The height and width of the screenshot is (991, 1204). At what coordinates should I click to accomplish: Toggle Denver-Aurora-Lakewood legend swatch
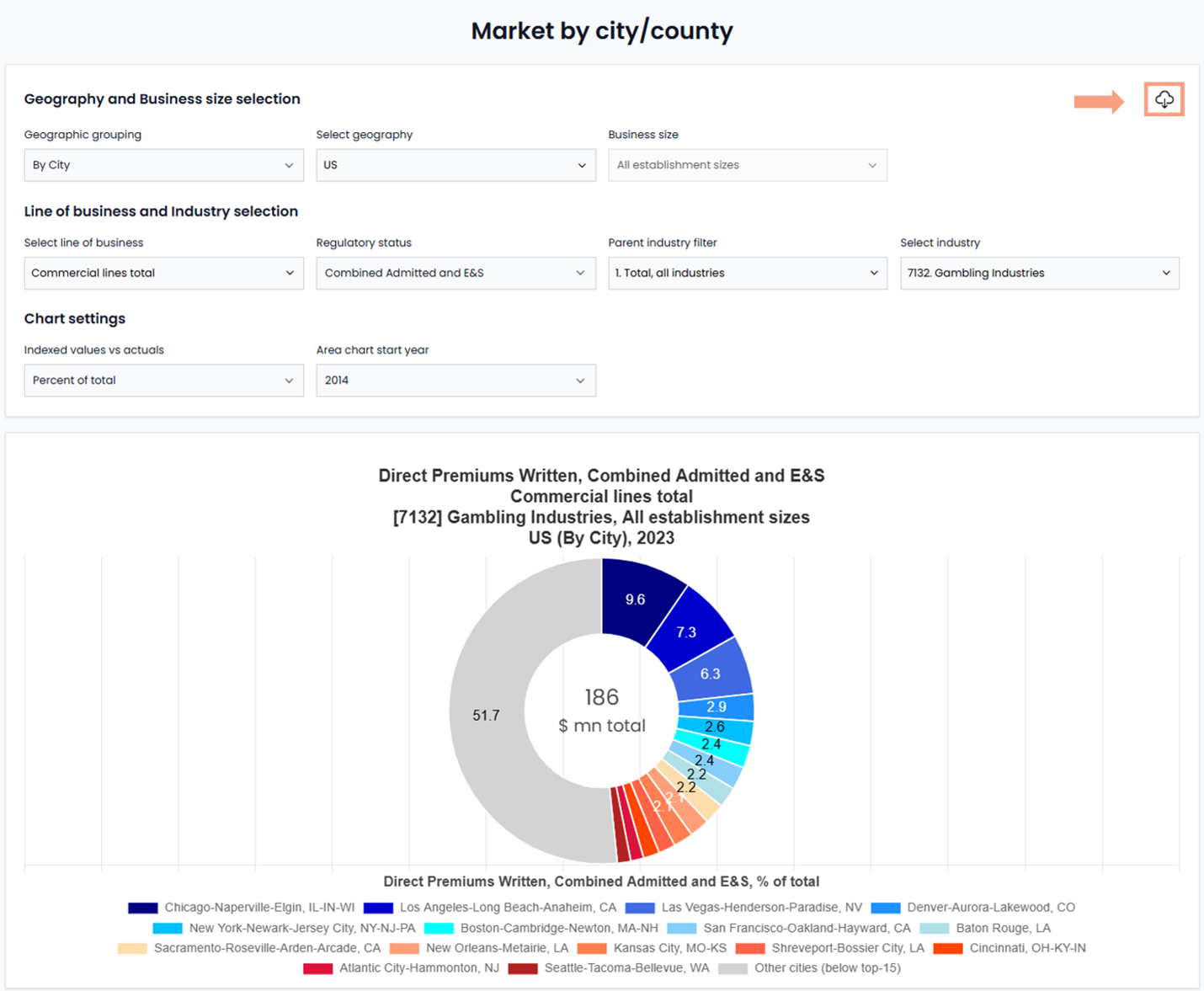[886, 908]
